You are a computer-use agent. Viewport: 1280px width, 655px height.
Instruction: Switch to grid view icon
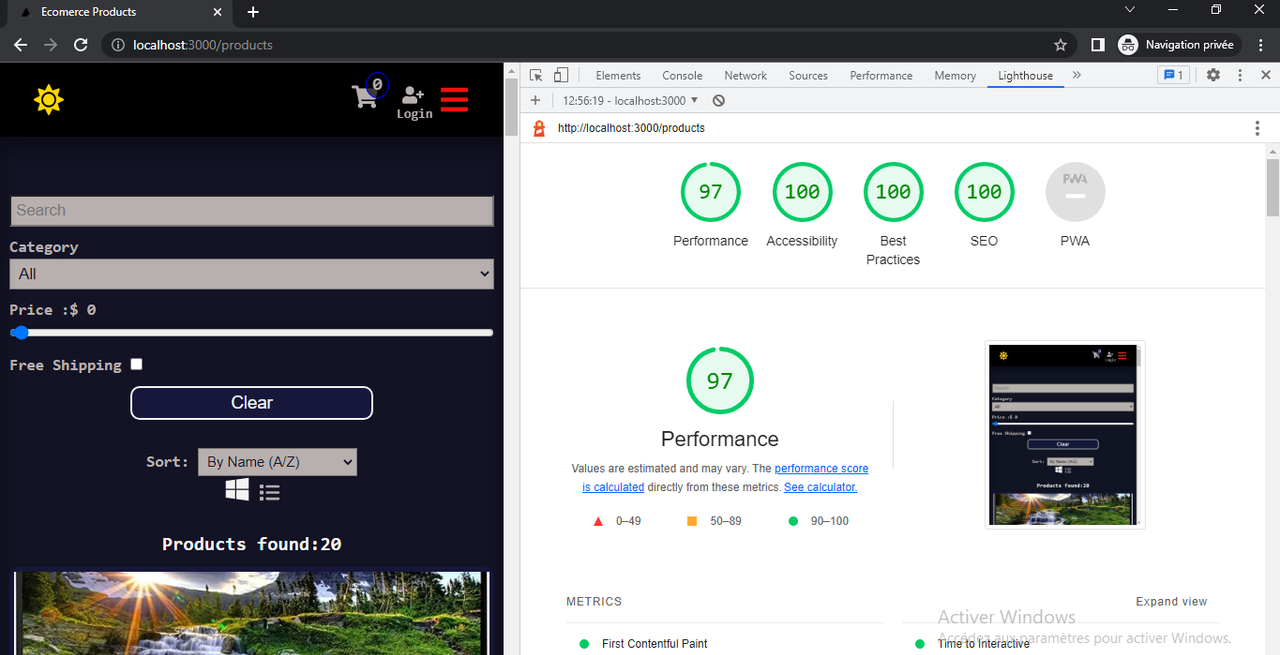point(237,490)
